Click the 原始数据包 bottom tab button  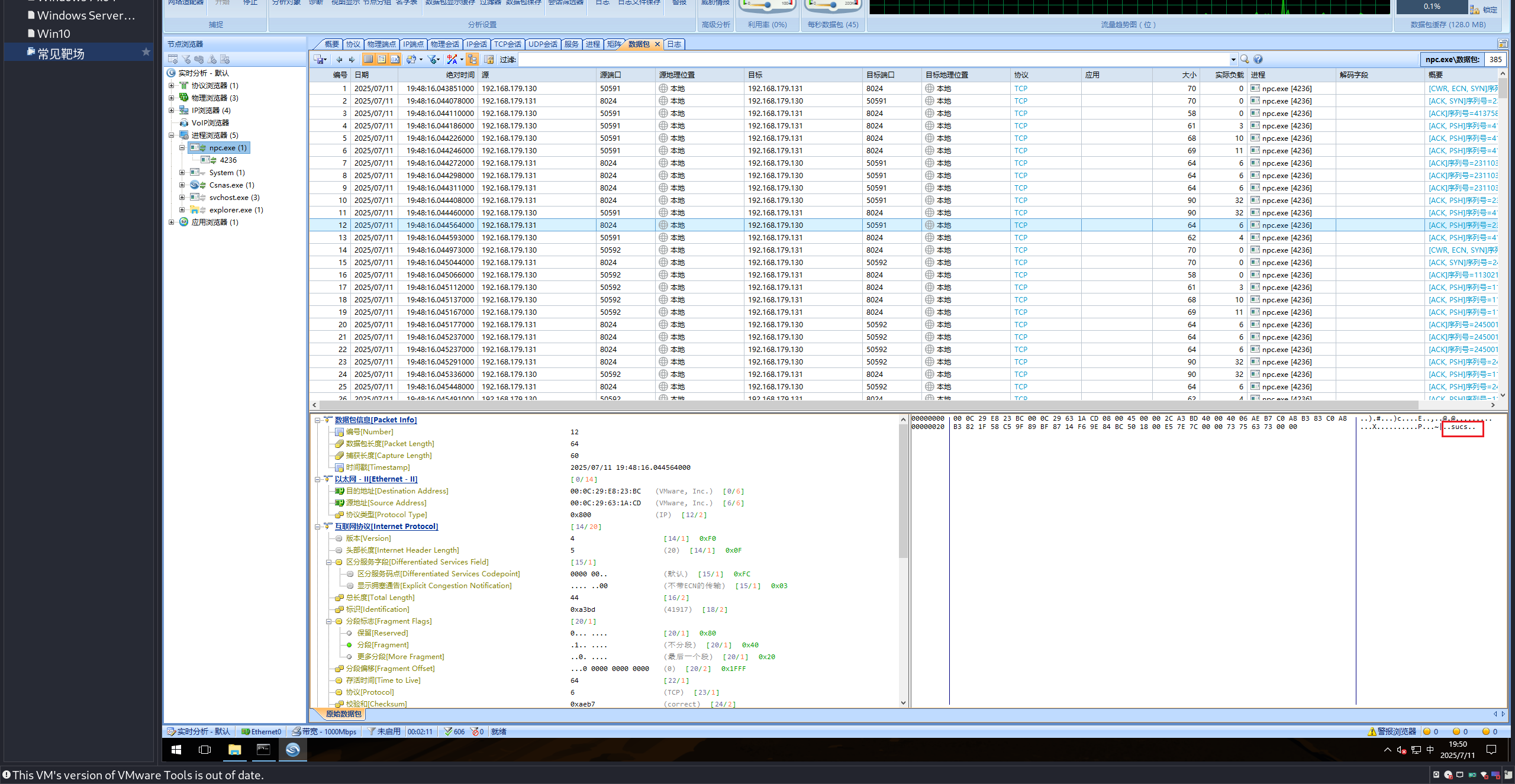coord(343,714)
